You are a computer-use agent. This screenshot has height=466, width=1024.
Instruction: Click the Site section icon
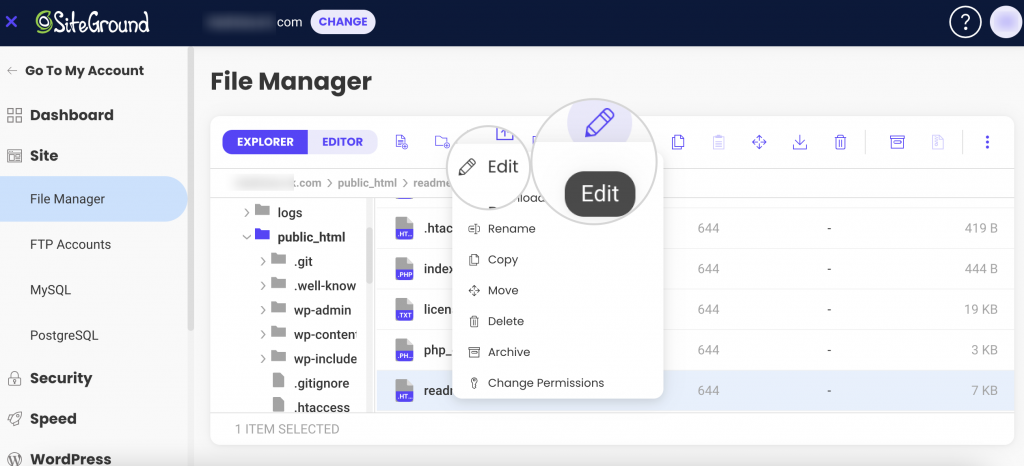(14, 156)
